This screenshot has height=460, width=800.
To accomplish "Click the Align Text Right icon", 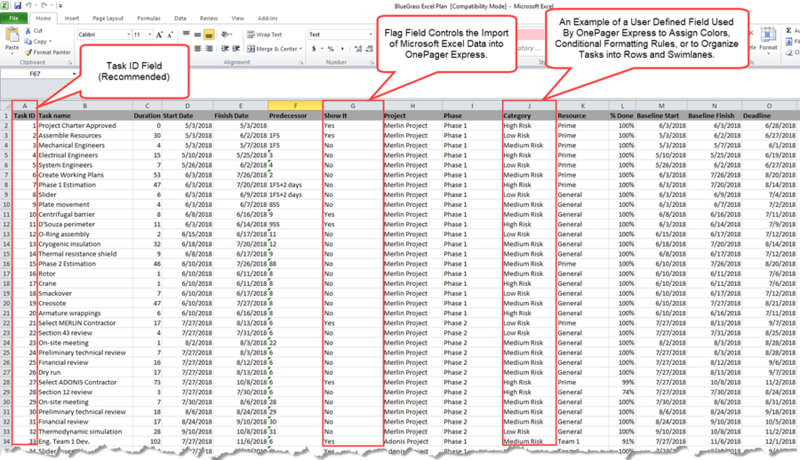I will [209, 48].
